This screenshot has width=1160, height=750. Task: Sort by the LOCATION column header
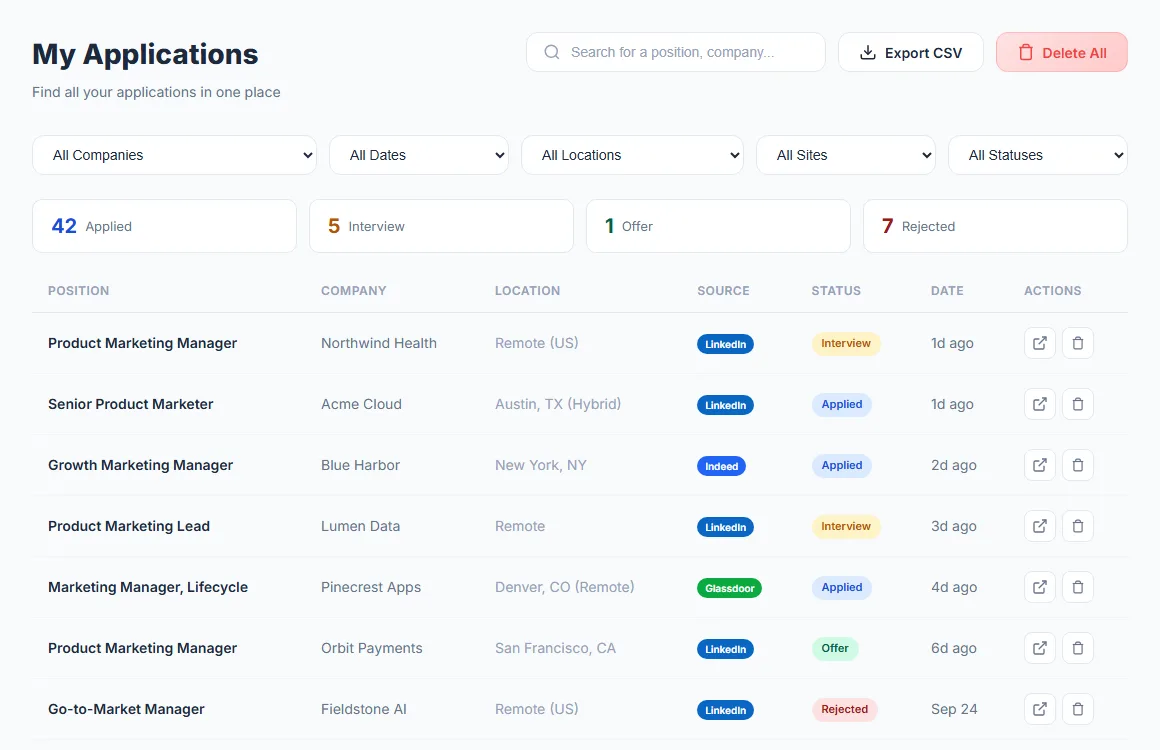pos(527,291)
